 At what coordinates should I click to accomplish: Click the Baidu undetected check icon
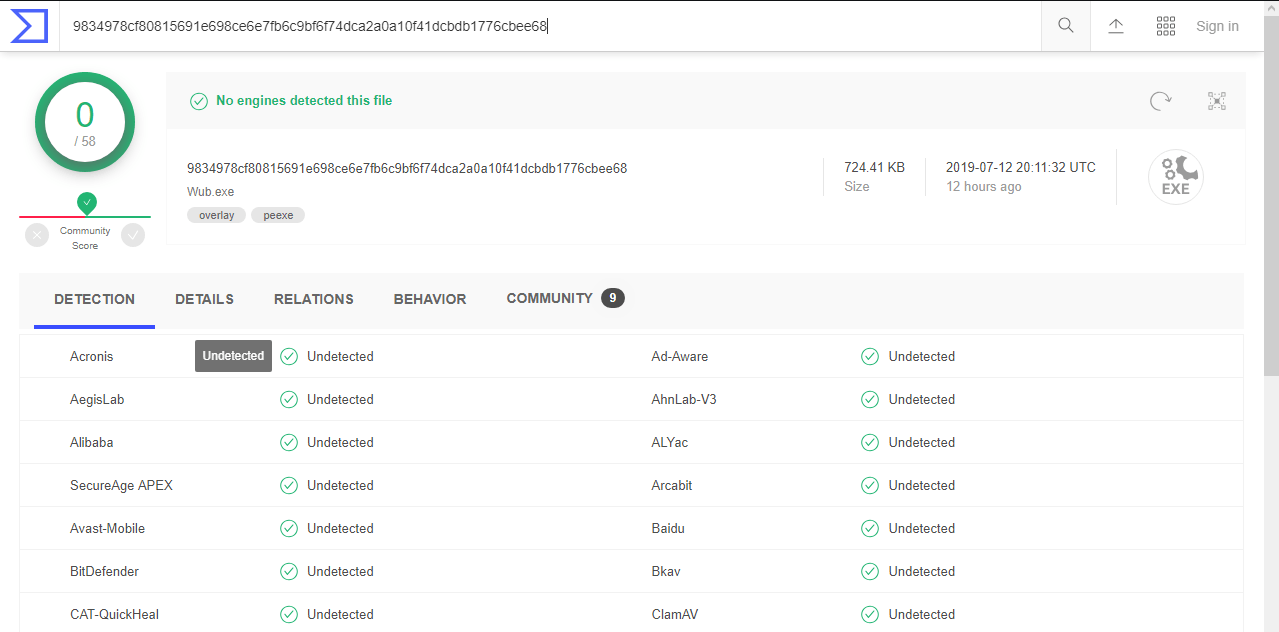(870, 528)
